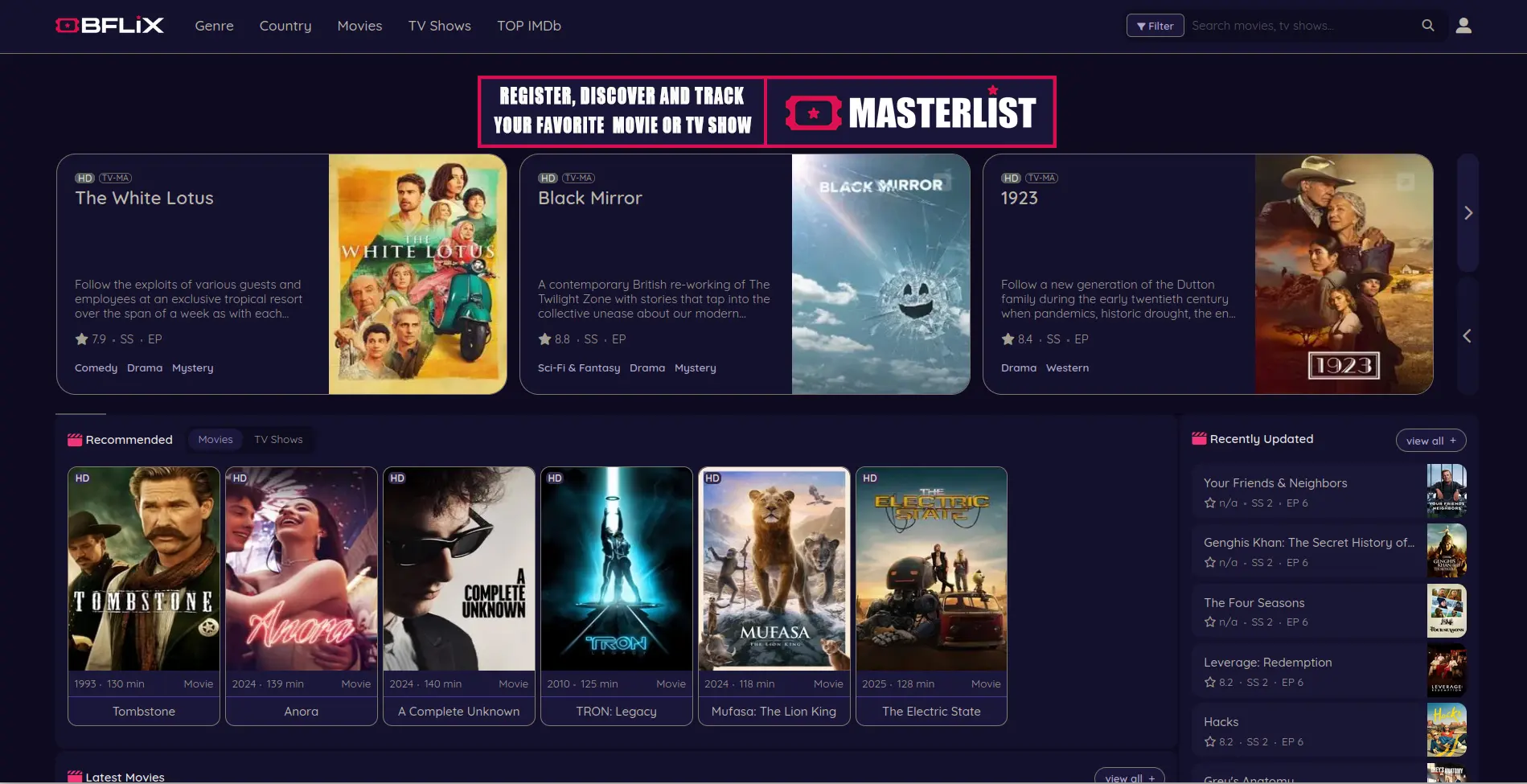
Task: Open The White Lotus title link
Action: (144, 199)
